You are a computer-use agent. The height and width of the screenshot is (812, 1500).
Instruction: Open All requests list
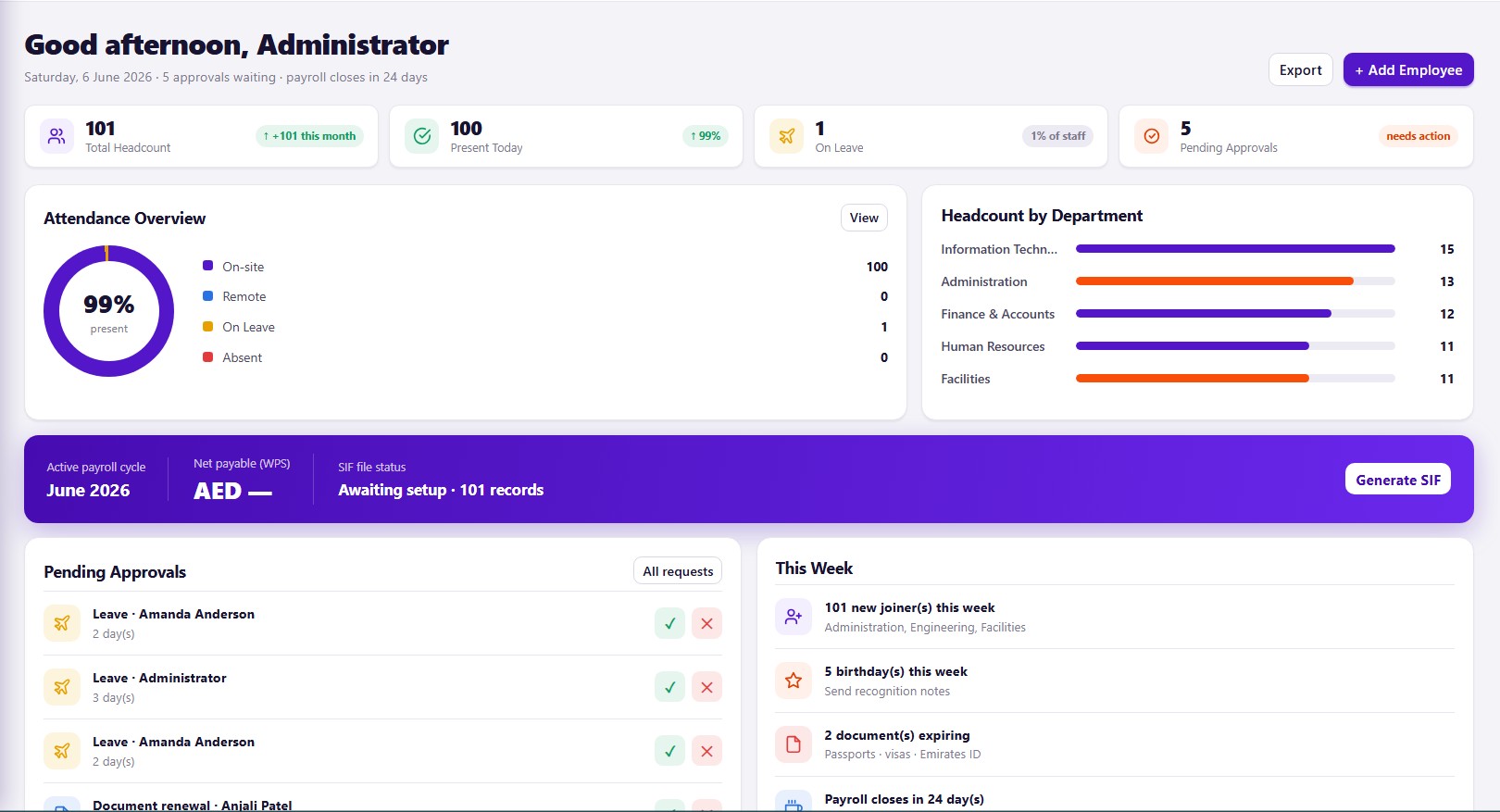(x=678, y=571)
